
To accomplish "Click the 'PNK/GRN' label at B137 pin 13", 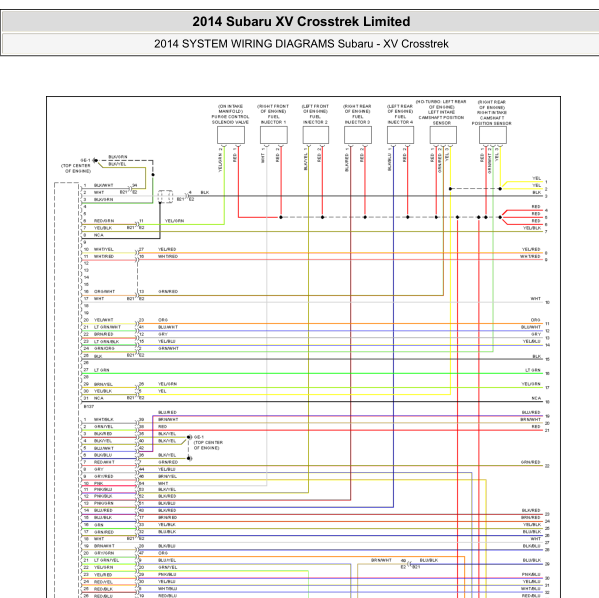I will (x=104, y=503).
